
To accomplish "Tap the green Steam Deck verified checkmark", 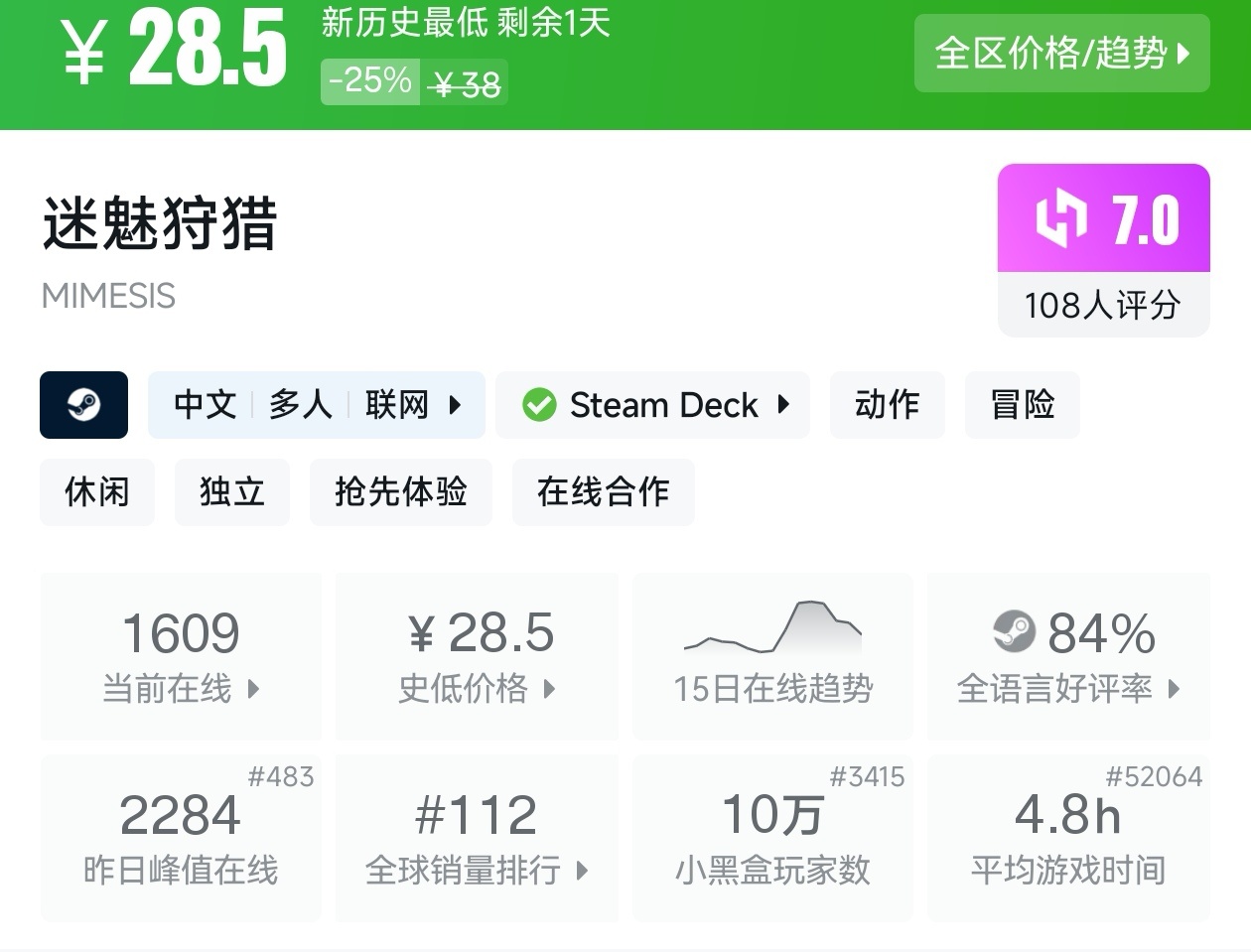I will tap(539, 405).
